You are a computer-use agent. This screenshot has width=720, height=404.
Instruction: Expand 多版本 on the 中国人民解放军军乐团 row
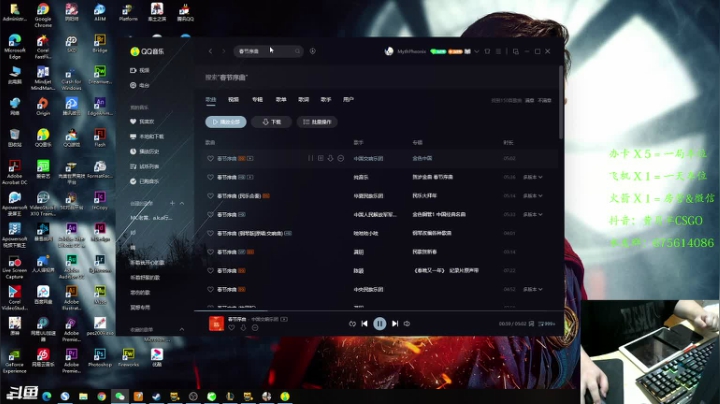(x=533, y=214)
